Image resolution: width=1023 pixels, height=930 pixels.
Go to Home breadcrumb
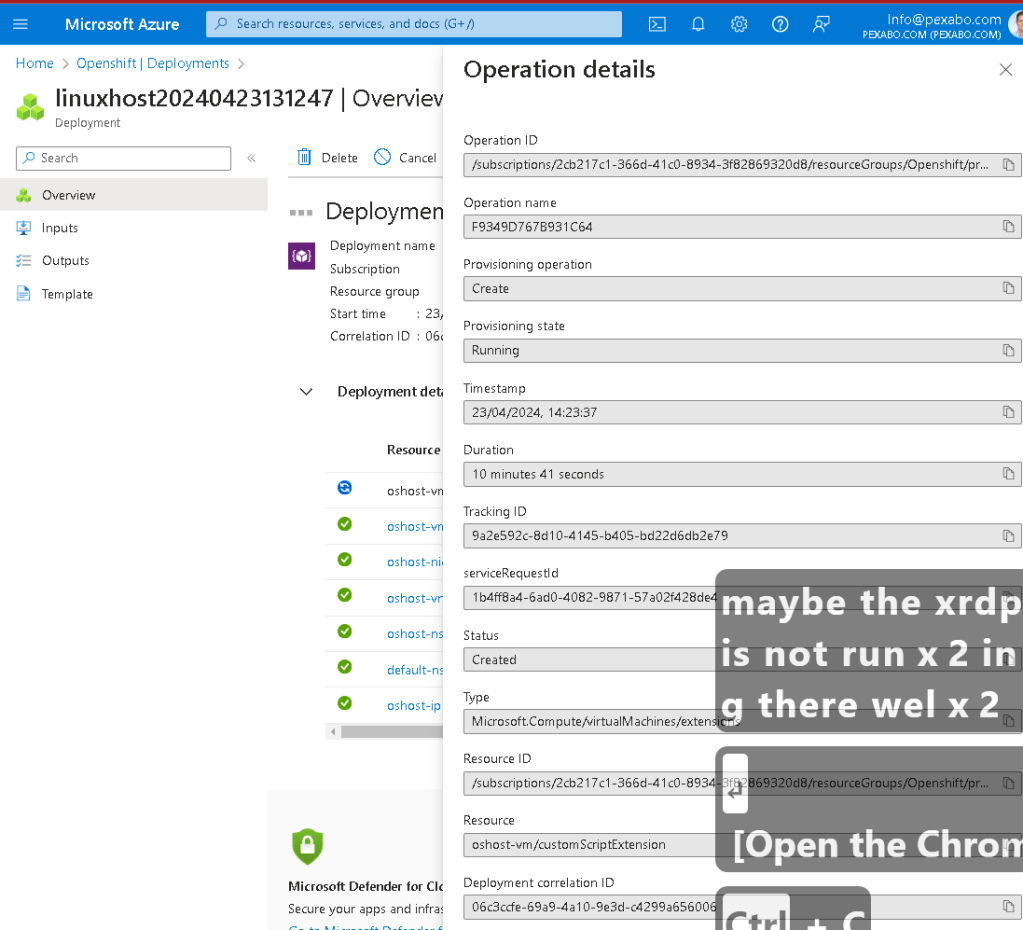click(35, 63)
